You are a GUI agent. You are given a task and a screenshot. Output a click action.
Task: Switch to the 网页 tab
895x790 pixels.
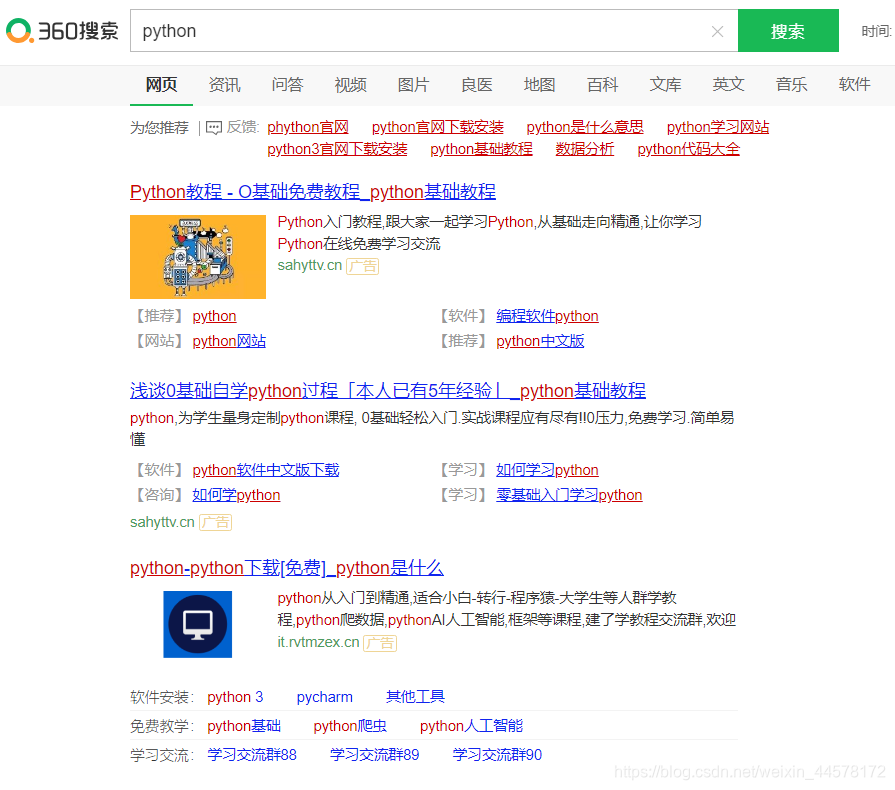tap(162, 85)
